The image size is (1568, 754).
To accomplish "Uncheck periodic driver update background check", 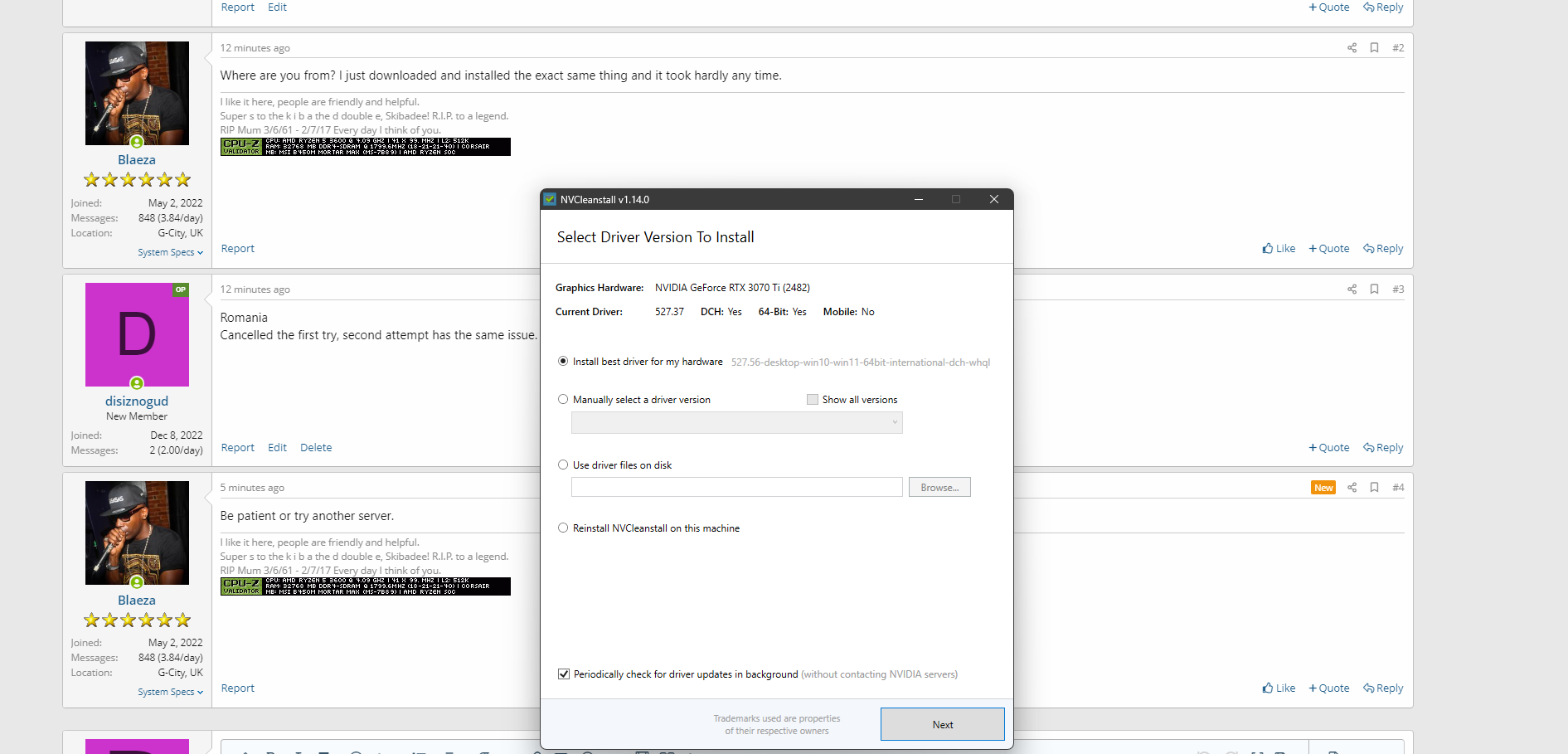I will 564,674.
